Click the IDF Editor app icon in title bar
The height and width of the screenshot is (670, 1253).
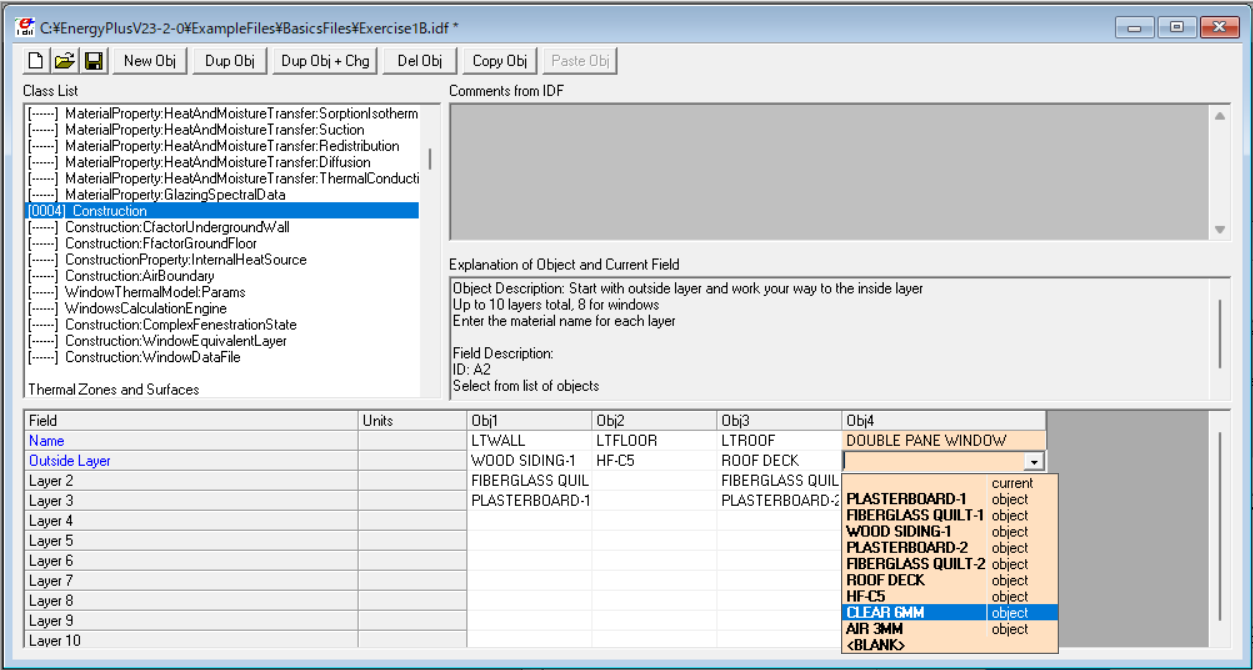point(26,26)
